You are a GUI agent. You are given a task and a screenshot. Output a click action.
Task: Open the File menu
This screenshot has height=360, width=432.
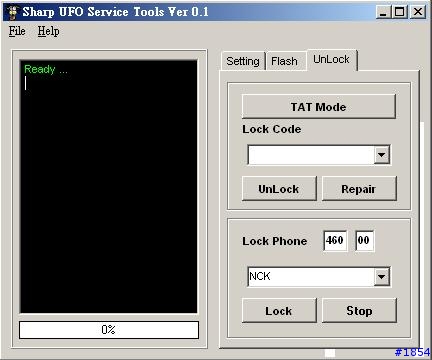click(17, 31)
